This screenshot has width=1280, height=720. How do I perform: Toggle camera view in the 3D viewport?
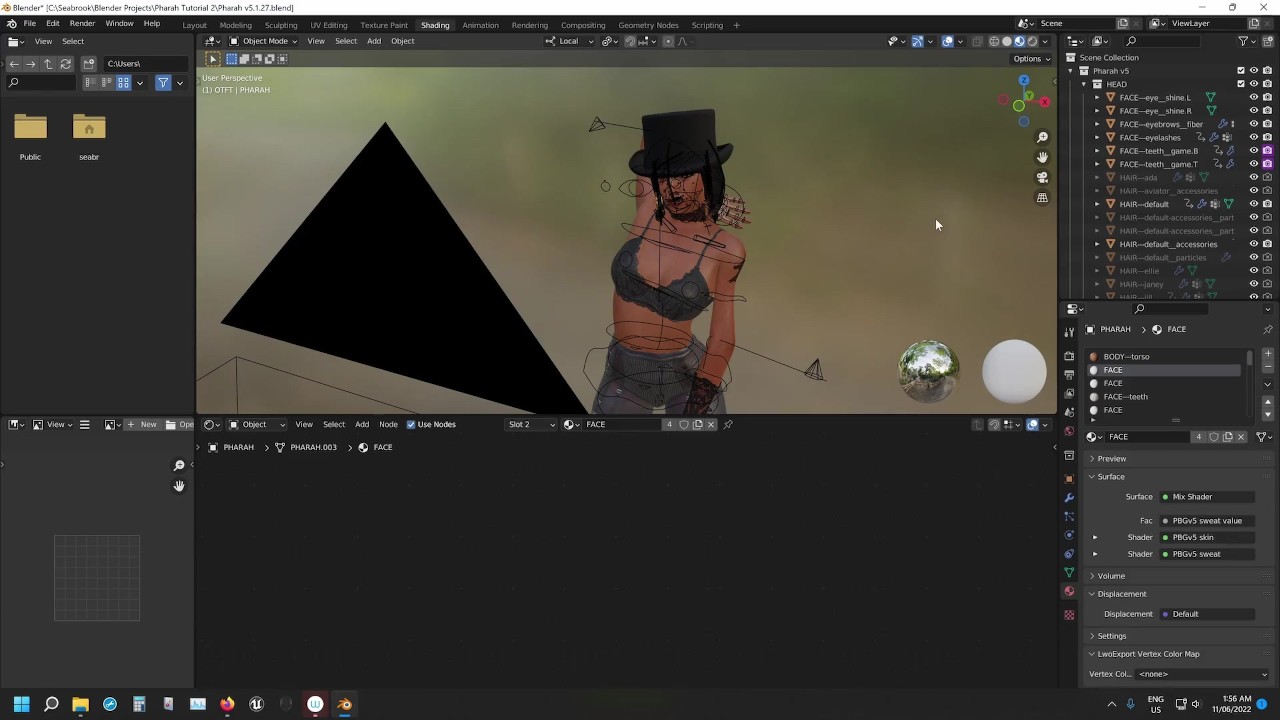[1042, 177]
